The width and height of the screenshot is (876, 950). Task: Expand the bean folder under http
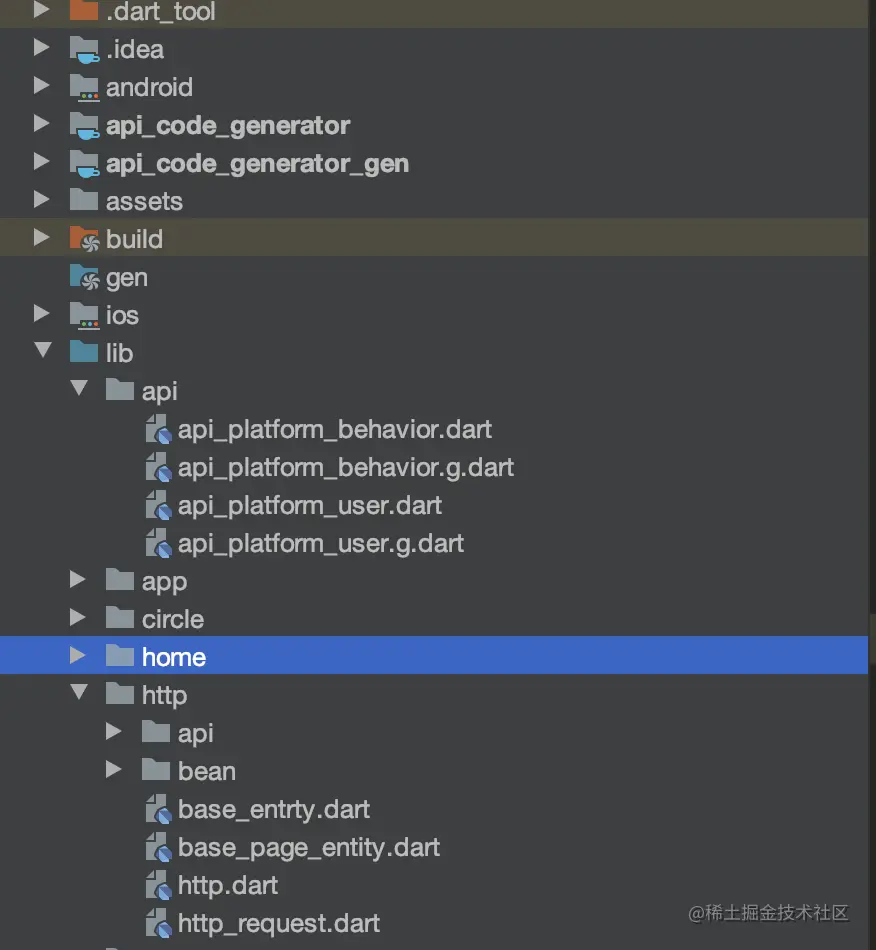click(x=114, y=771)
